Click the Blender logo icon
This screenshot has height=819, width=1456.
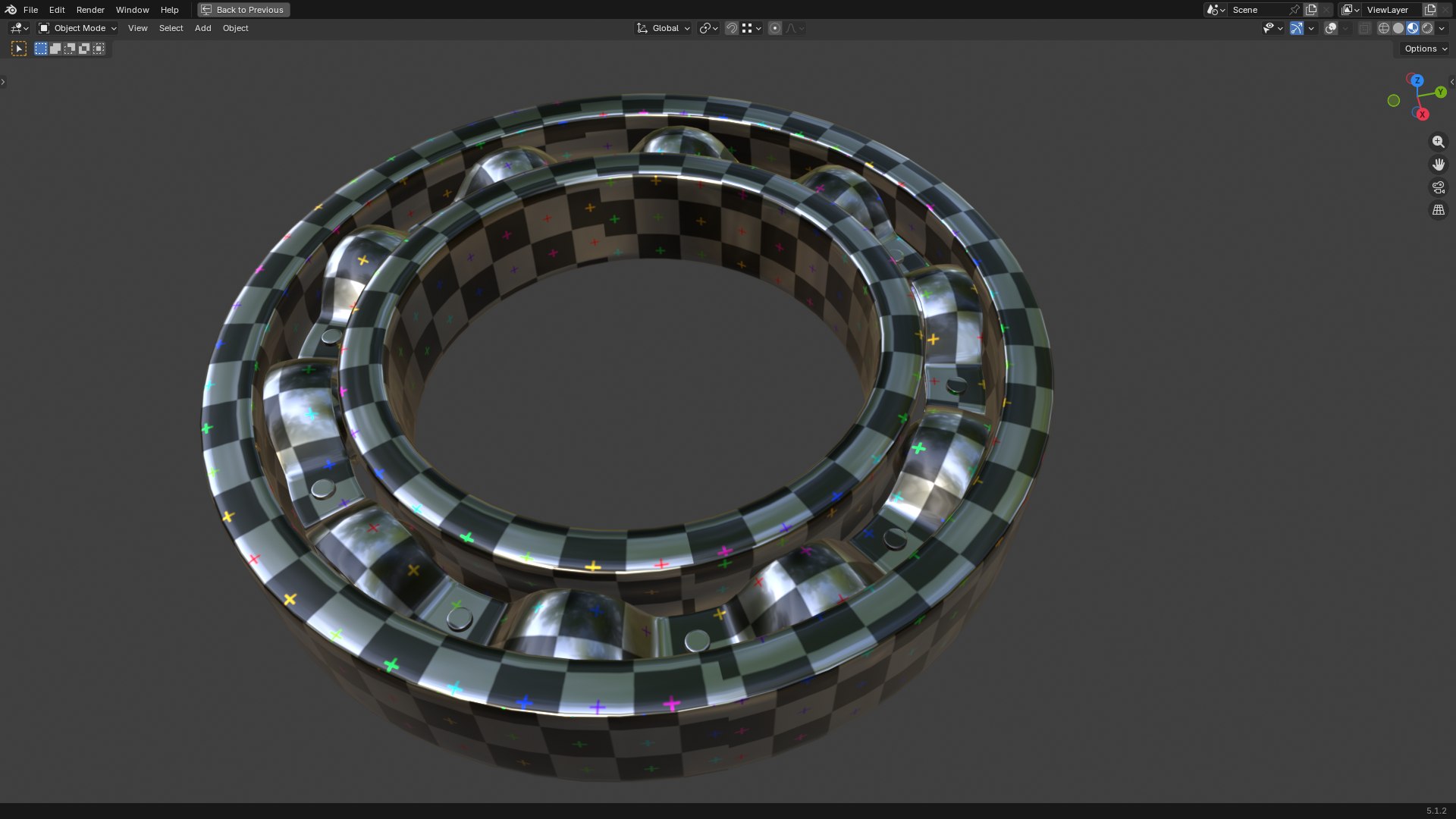pos(11,10)
